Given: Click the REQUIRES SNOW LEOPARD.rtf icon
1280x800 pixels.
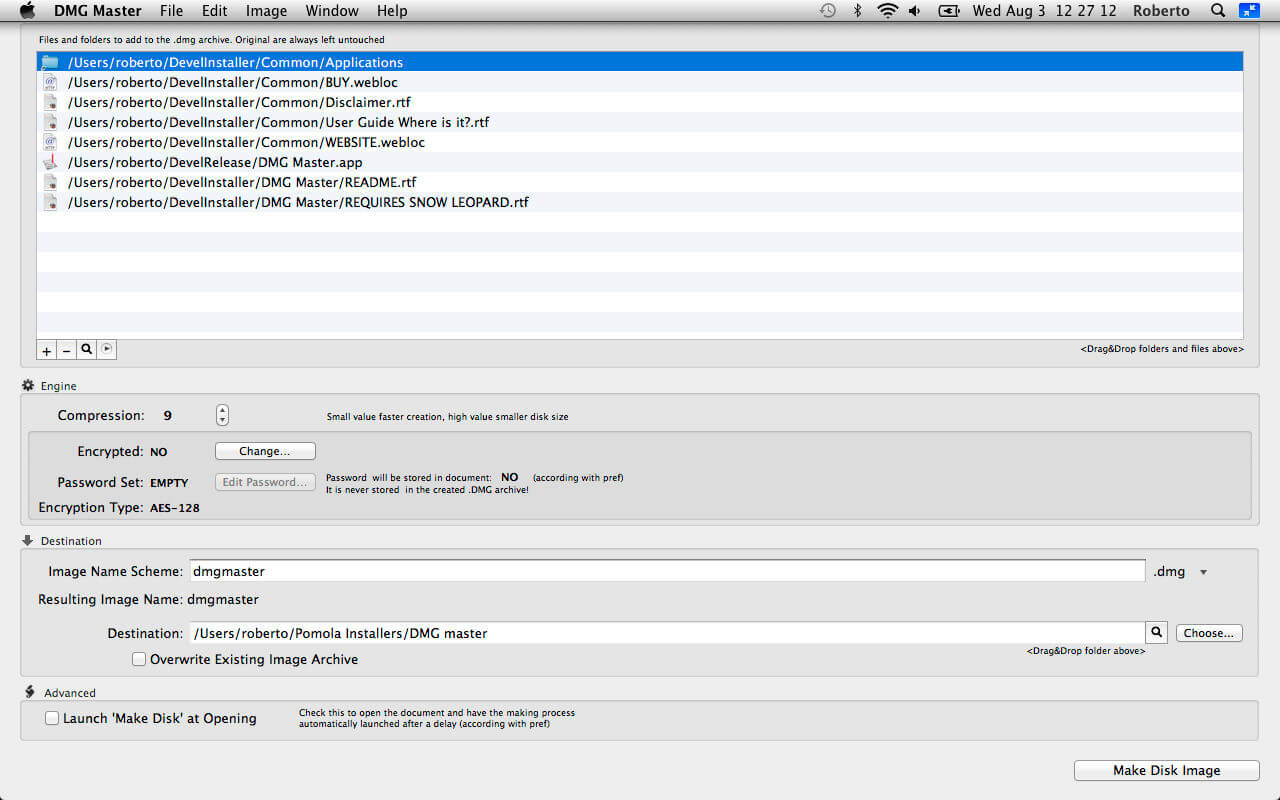Looking at the screenshot, I should [x=50, y=202].
